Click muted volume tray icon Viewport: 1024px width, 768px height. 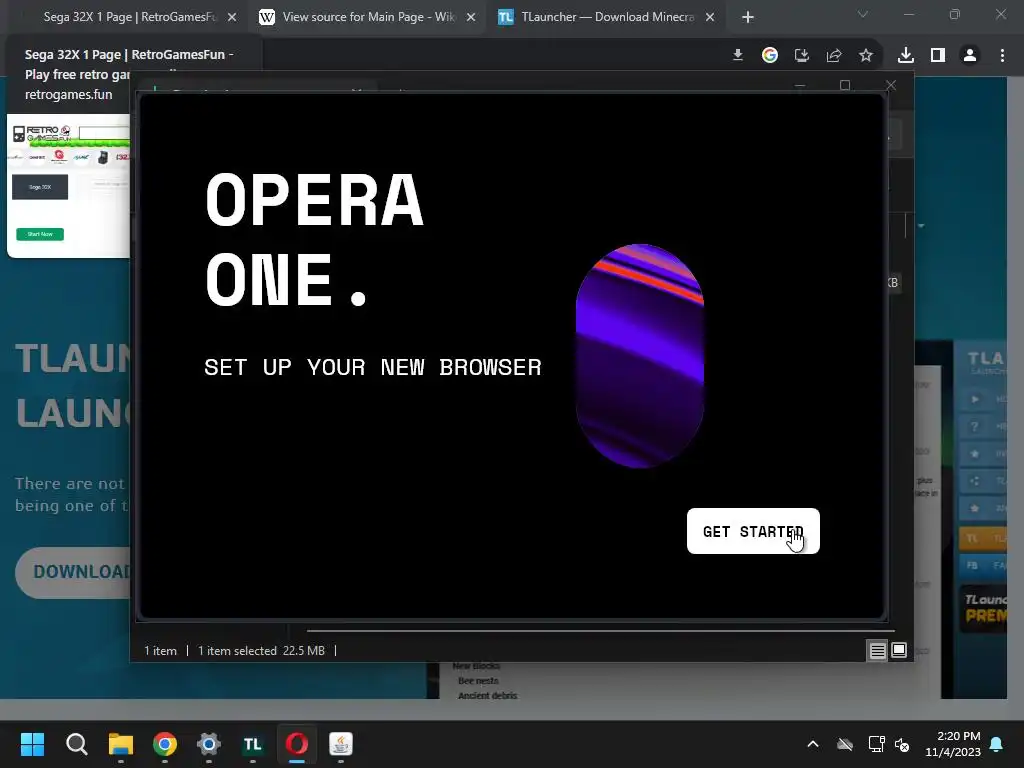903,744
